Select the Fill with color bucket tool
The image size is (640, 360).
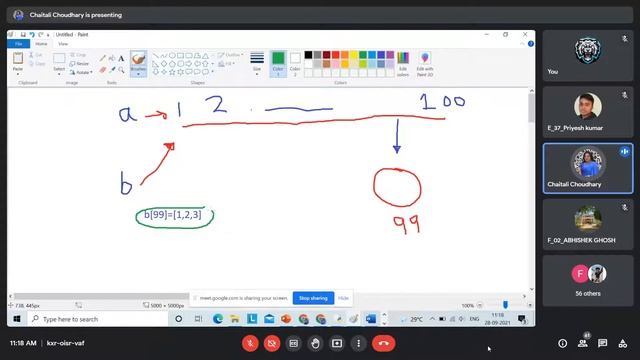[112, 58]
